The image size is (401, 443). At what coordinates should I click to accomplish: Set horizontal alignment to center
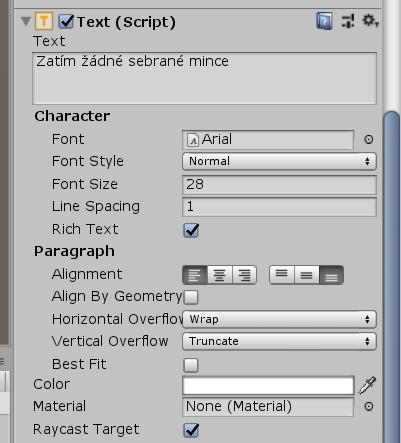point(220,275)
